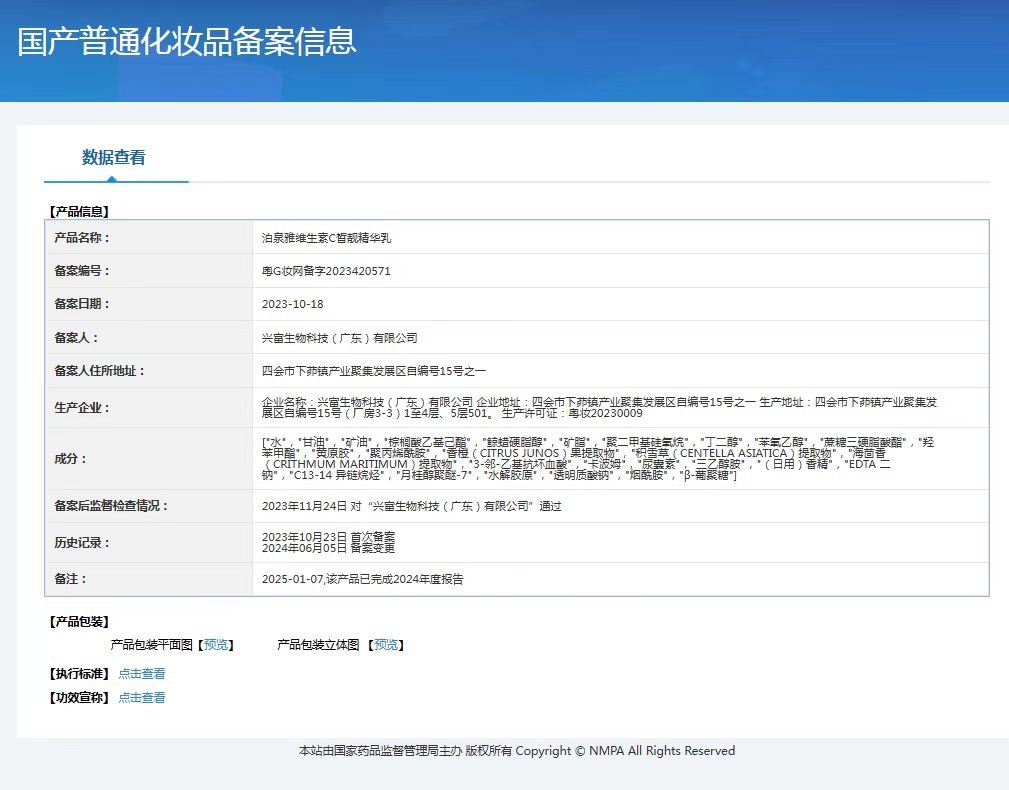
Task: Click the 生产企业 details text
Action: 599,407
